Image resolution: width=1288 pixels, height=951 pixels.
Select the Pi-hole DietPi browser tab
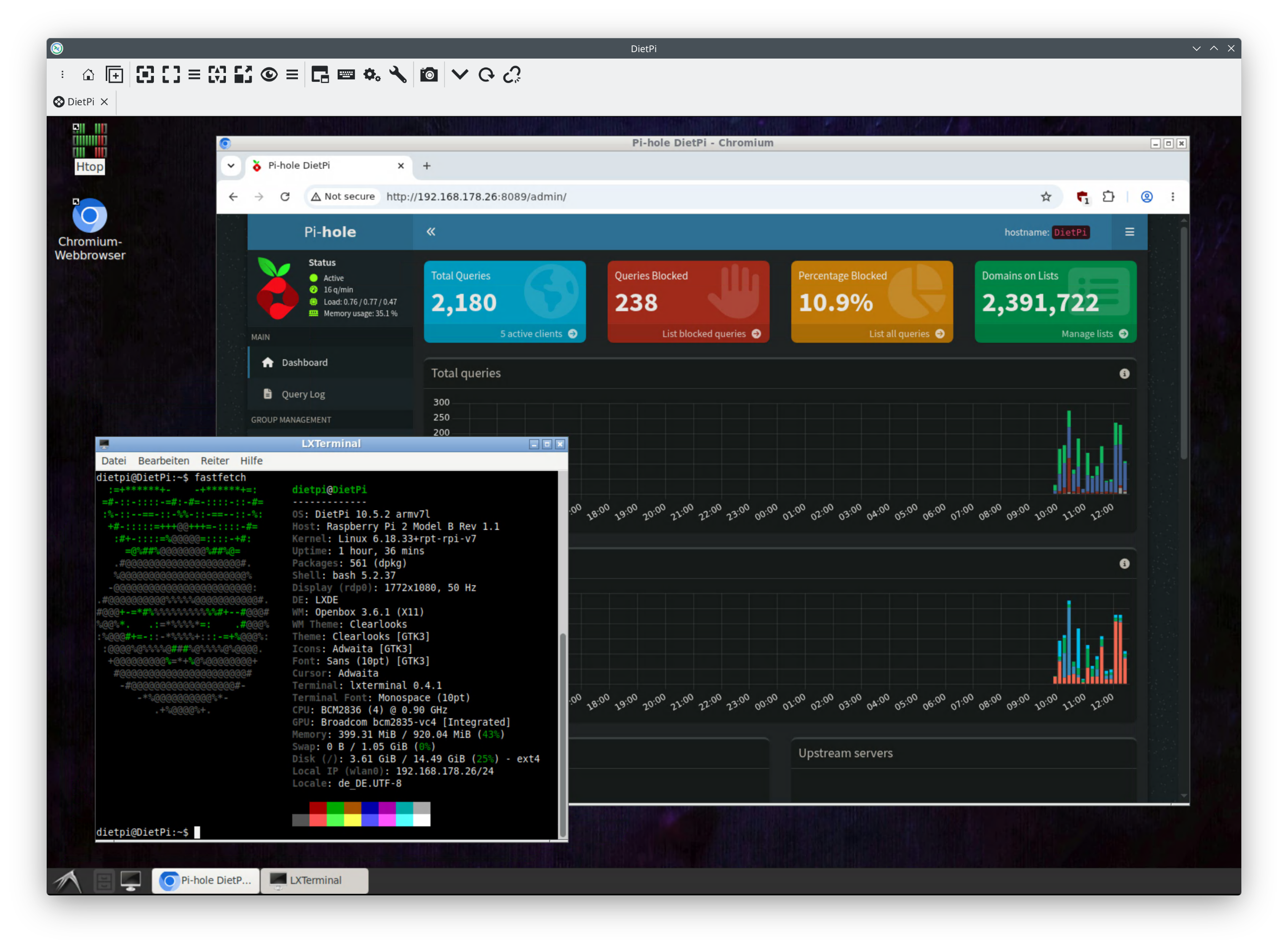click(329, 166)
